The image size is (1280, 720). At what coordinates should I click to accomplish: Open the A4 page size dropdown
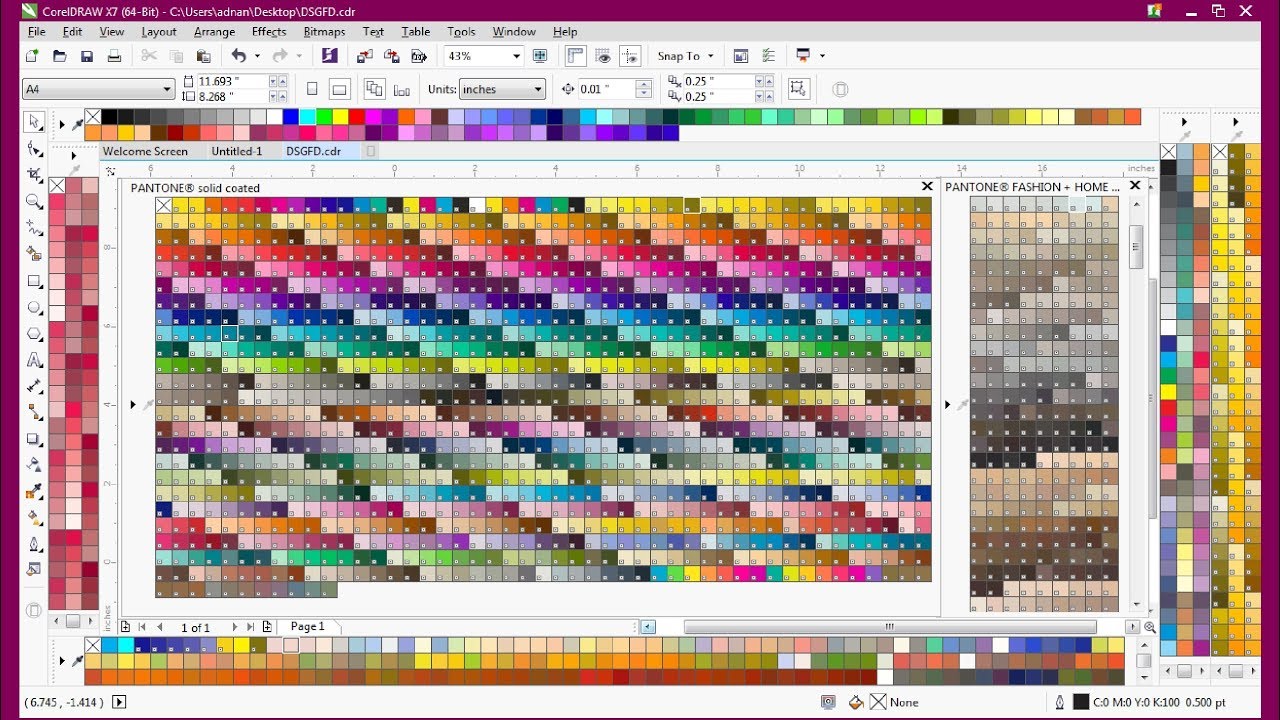click(166, 89)
